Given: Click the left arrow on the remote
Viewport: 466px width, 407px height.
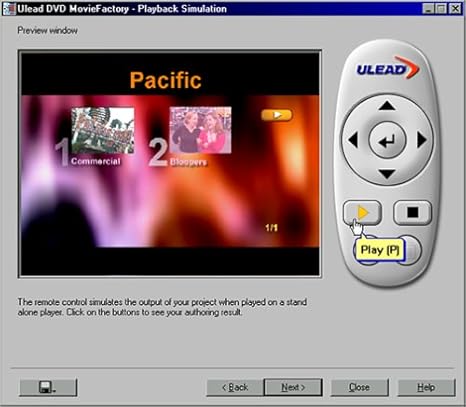Looking at the screenshot, I should (353, 140).
